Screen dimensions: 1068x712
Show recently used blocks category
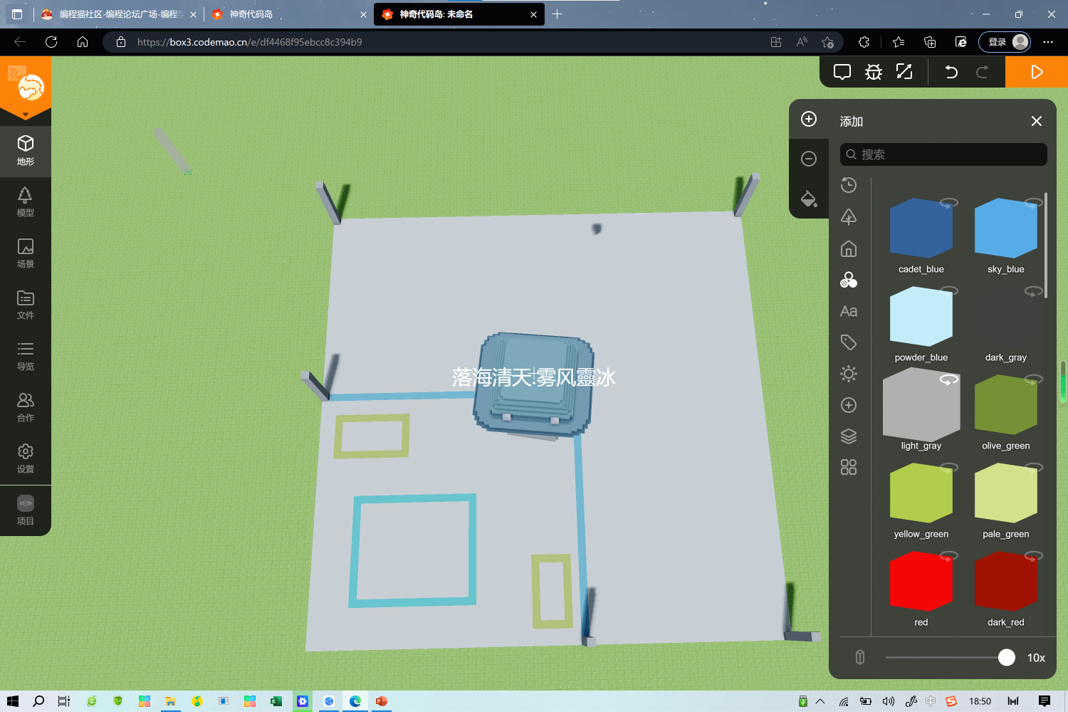tap(849, 185)
